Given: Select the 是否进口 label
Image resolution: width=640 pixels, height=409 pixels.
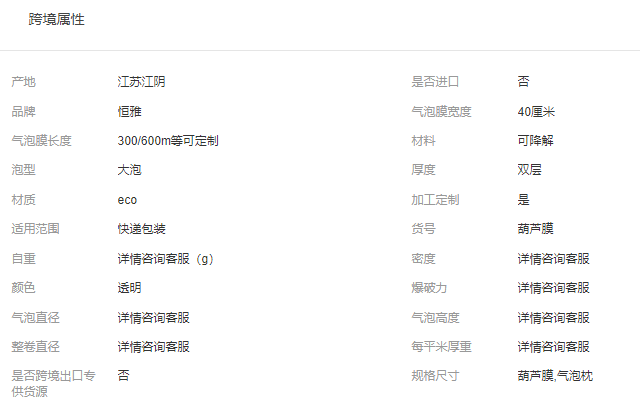Looking at the screenshot, I should pyautogui.click(x=435, y=82).
